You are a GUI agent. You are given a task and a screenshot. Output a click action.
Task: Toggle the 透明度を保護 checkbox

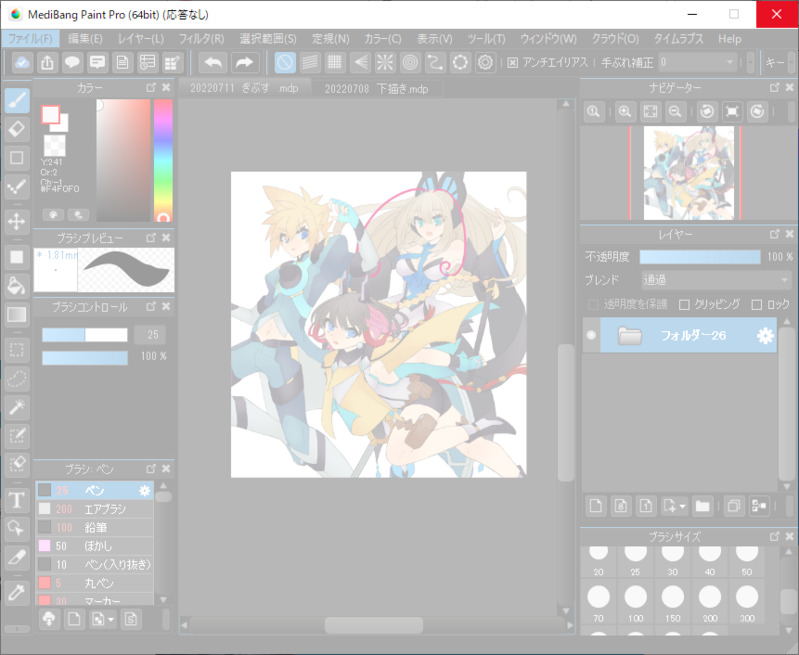click(593, 305)
